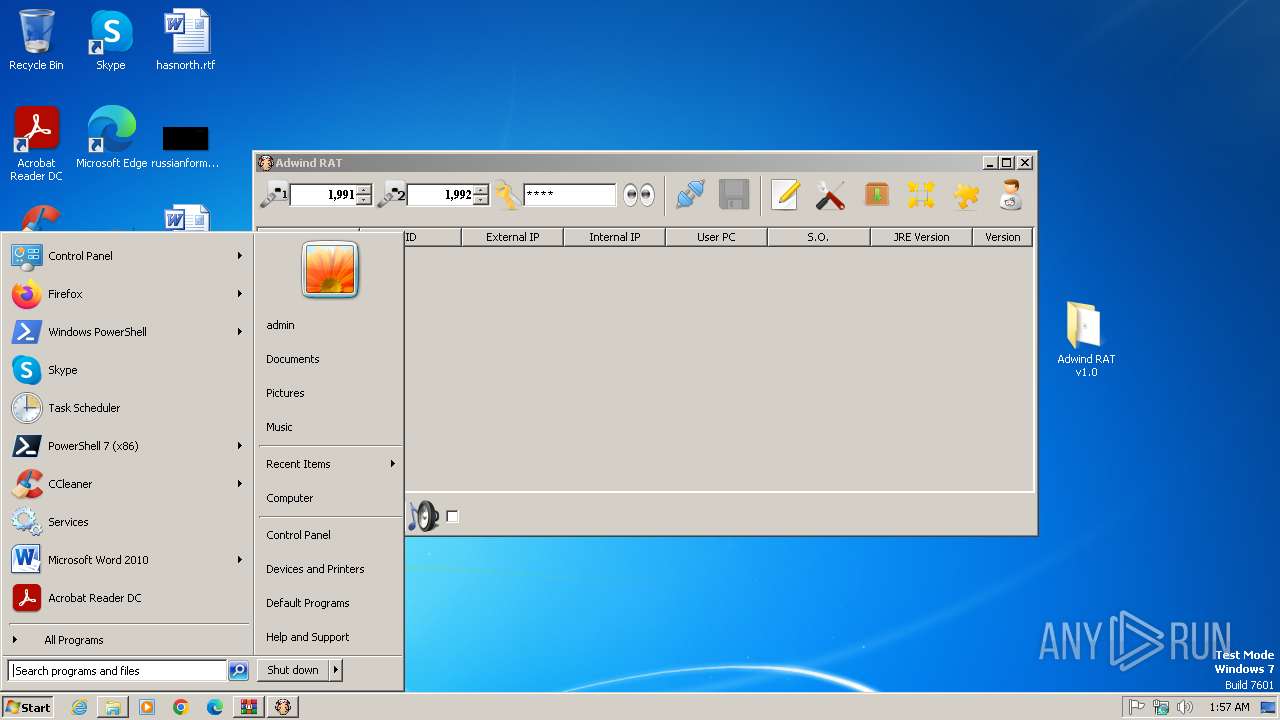Open the screwdriver and wrench tools icon
The height and width of the screenshot is (720, 1280).
830,195
